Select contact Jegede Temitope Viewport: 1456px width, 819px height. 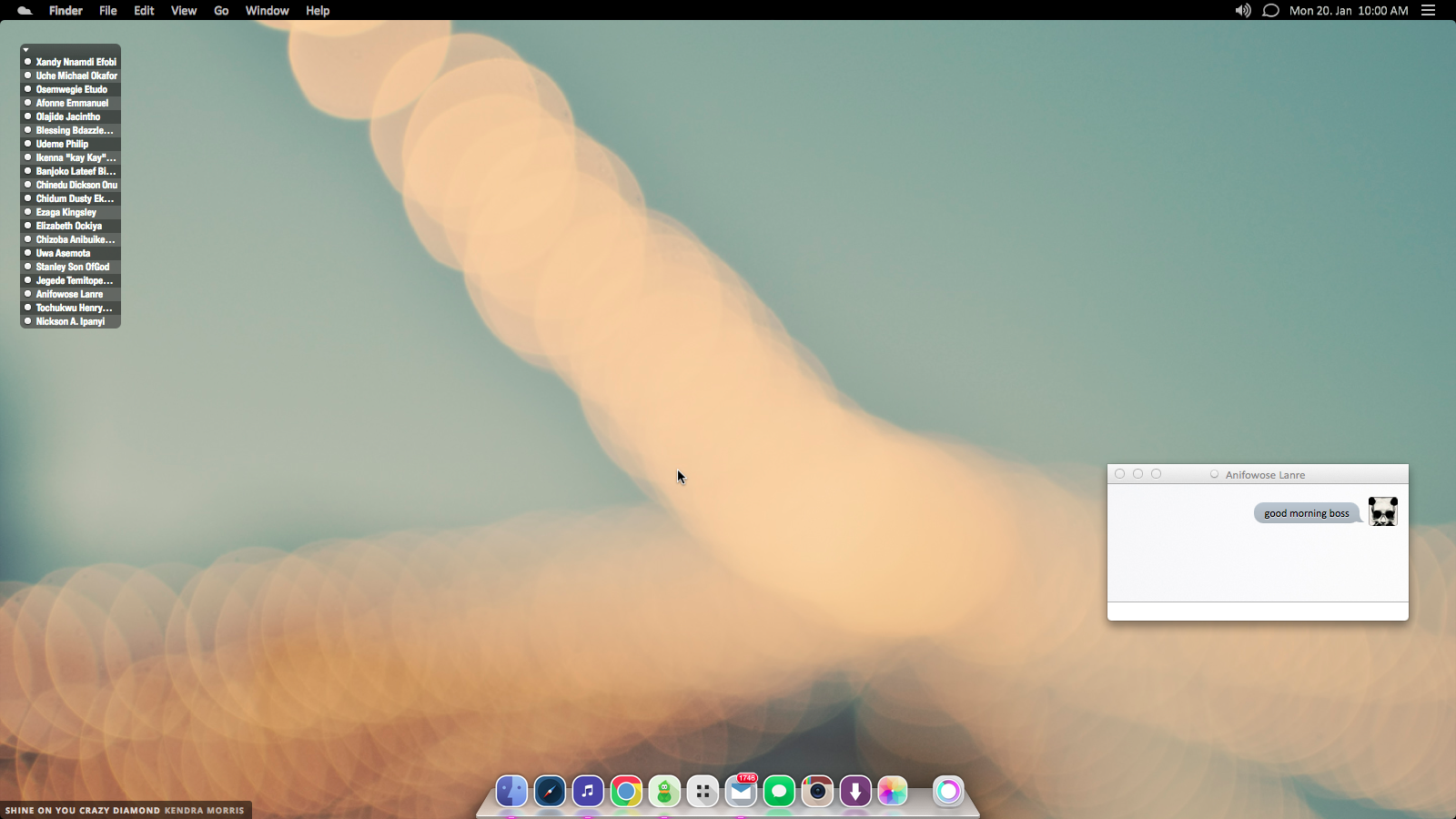point(71,280)
